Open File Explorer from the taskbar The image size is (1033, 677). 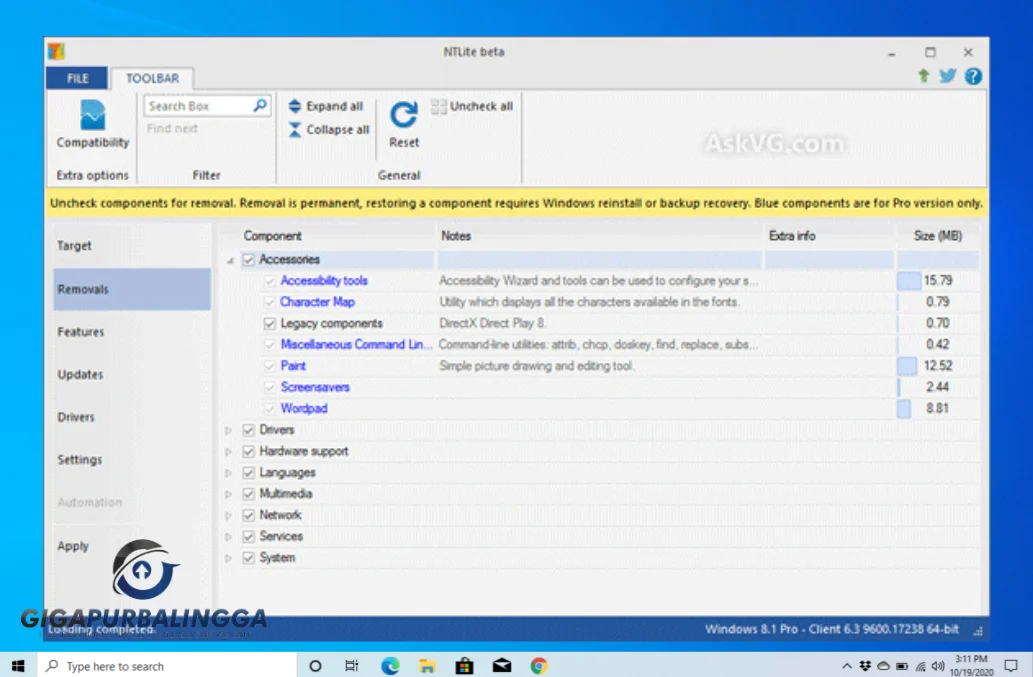point(427,666)
